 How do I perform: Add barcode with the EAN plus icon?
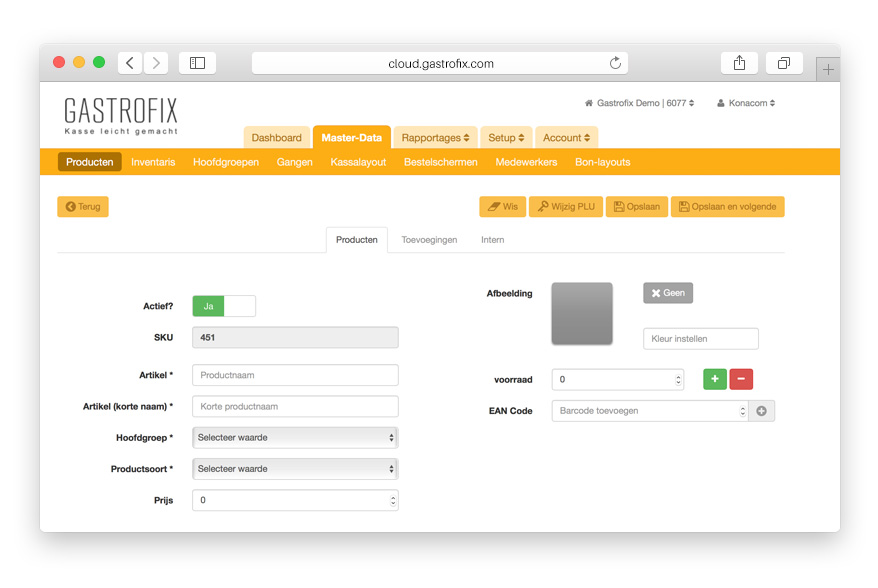pyautogui.click(x=761, y=411)
